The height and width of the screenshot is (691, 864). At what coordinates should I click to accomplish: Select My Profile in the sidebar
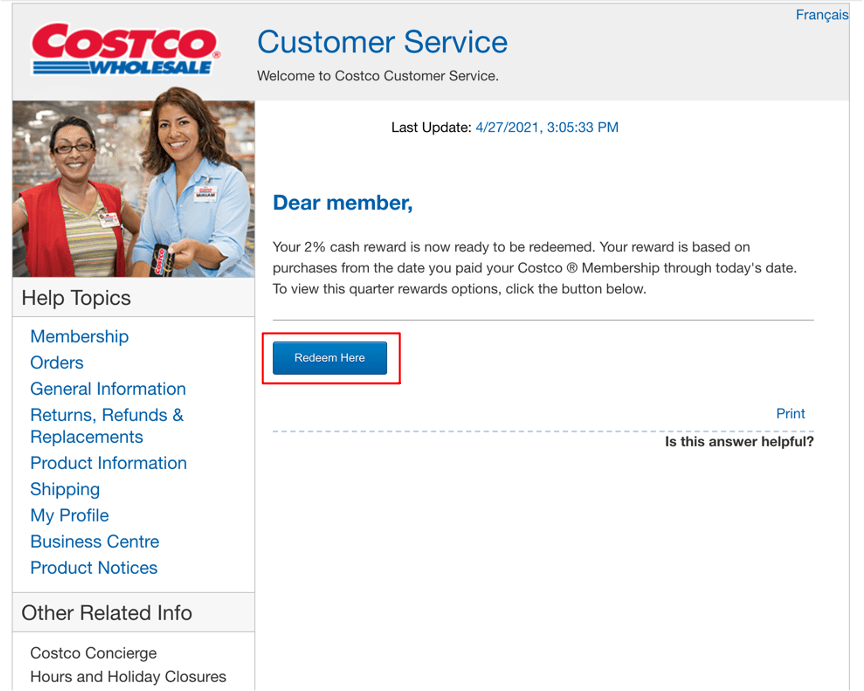[69, 515]
